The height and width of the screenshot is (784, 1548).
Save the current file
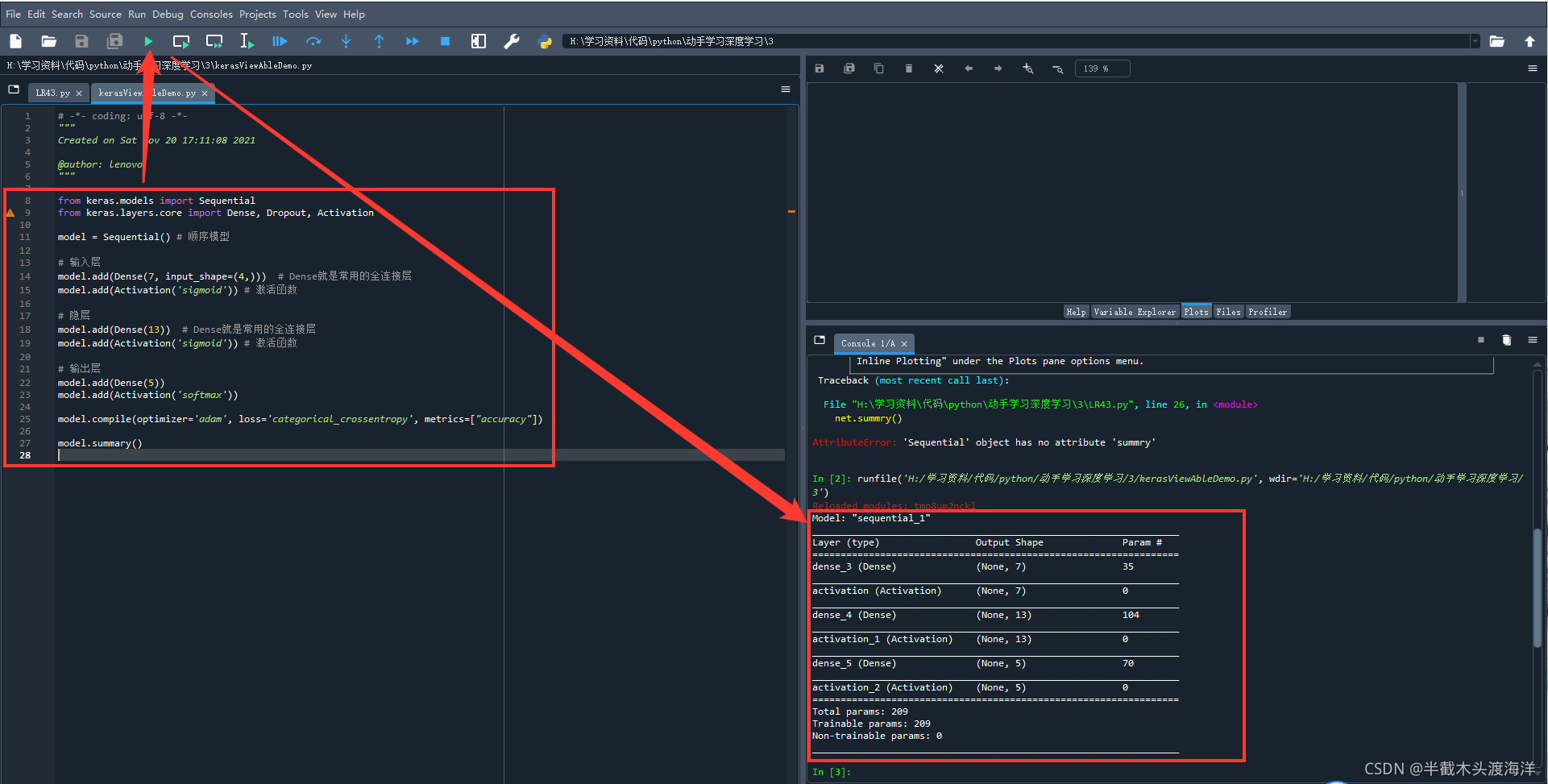(x=81, y=41)
